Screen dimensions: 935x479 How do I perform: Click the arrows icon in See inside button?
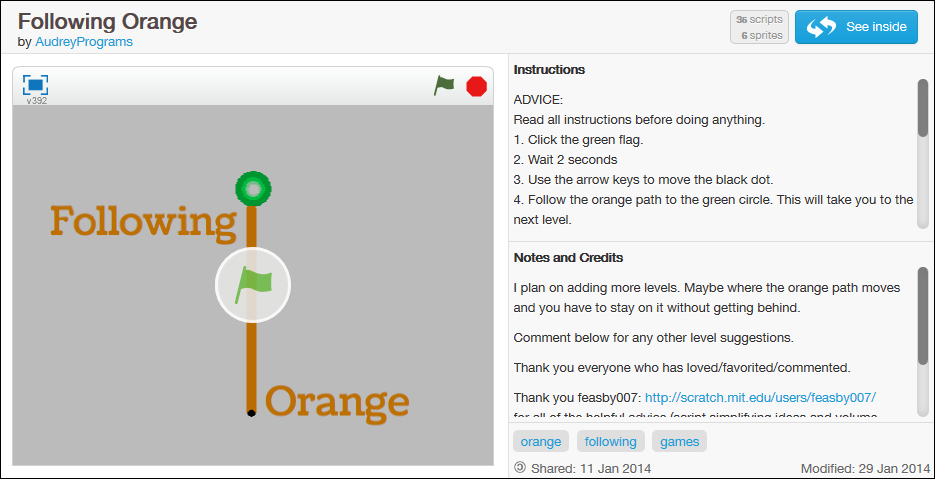[x=821, y=27]
